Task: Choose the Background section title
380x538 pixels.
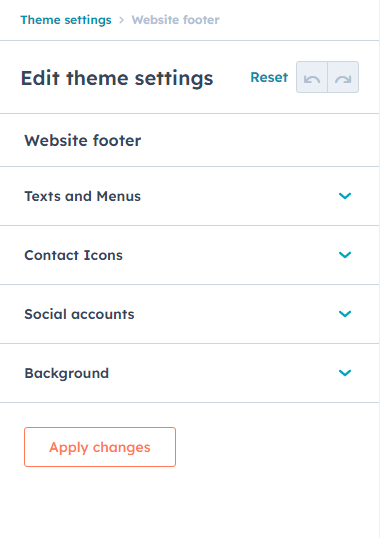Action: coord(67,373)
